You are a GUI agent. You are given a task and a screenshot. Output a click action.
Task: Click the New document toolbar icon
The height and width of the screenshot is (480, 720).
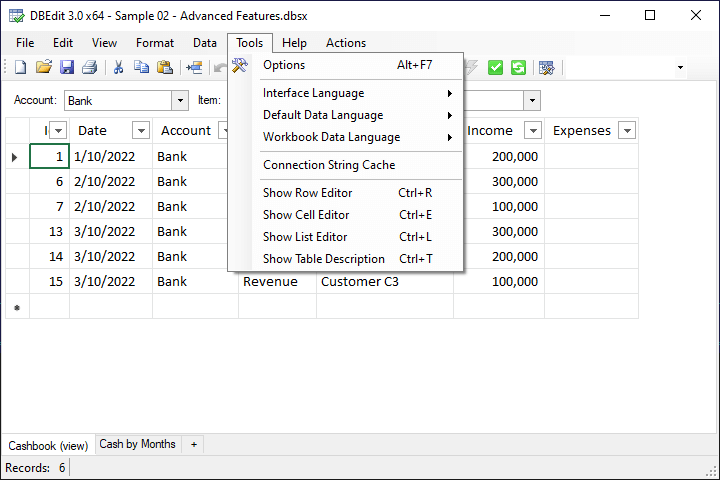tap(20, 67)
